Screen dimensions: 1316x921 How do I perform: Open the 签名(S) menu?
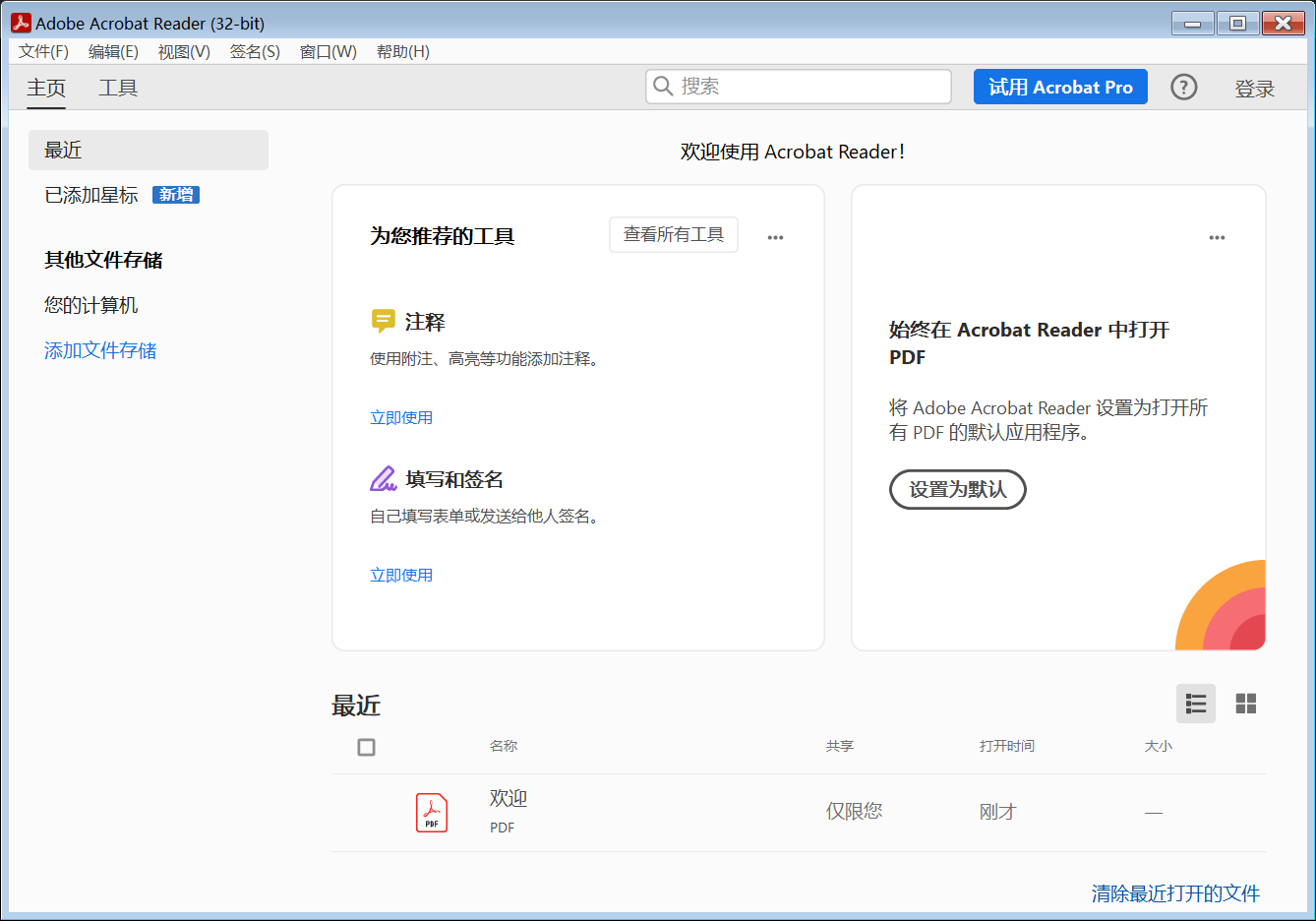[255, 51]
